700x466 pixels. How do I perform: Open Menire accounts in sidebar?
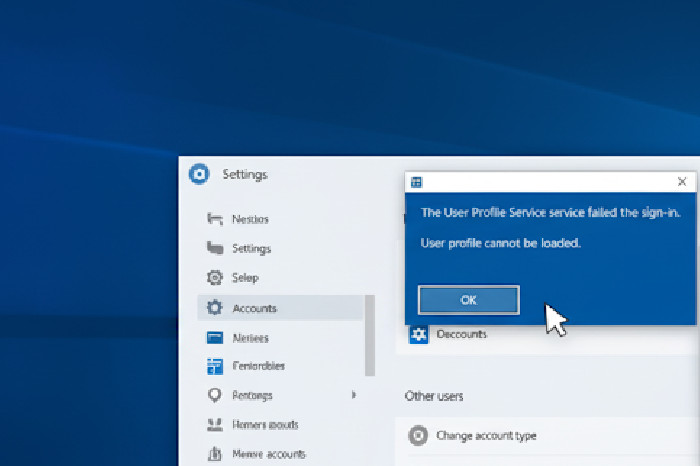269,454
